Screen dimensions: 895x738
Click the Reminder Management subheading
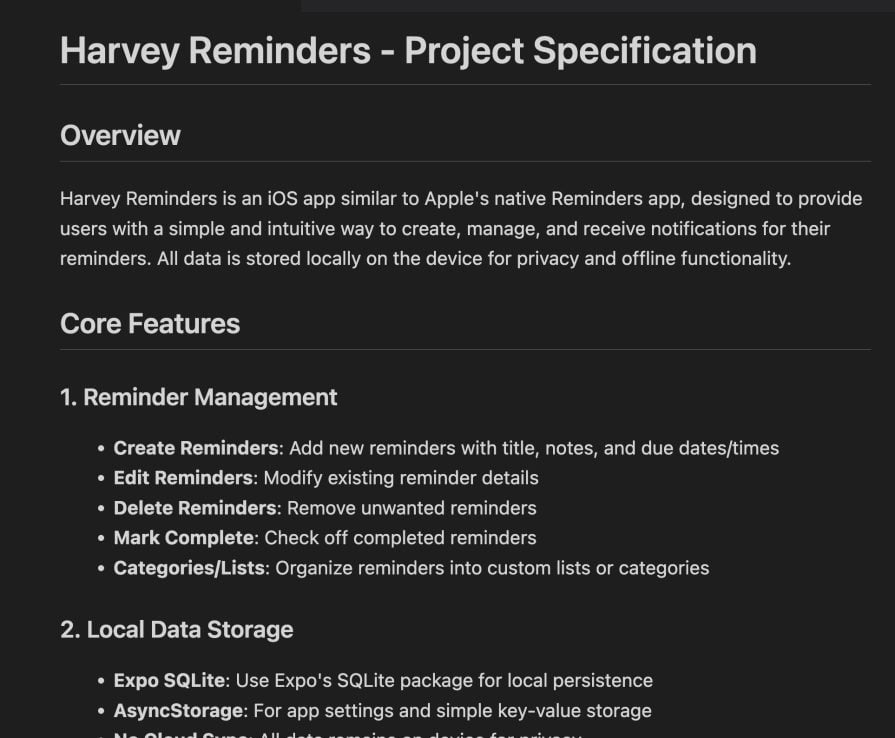198,397
